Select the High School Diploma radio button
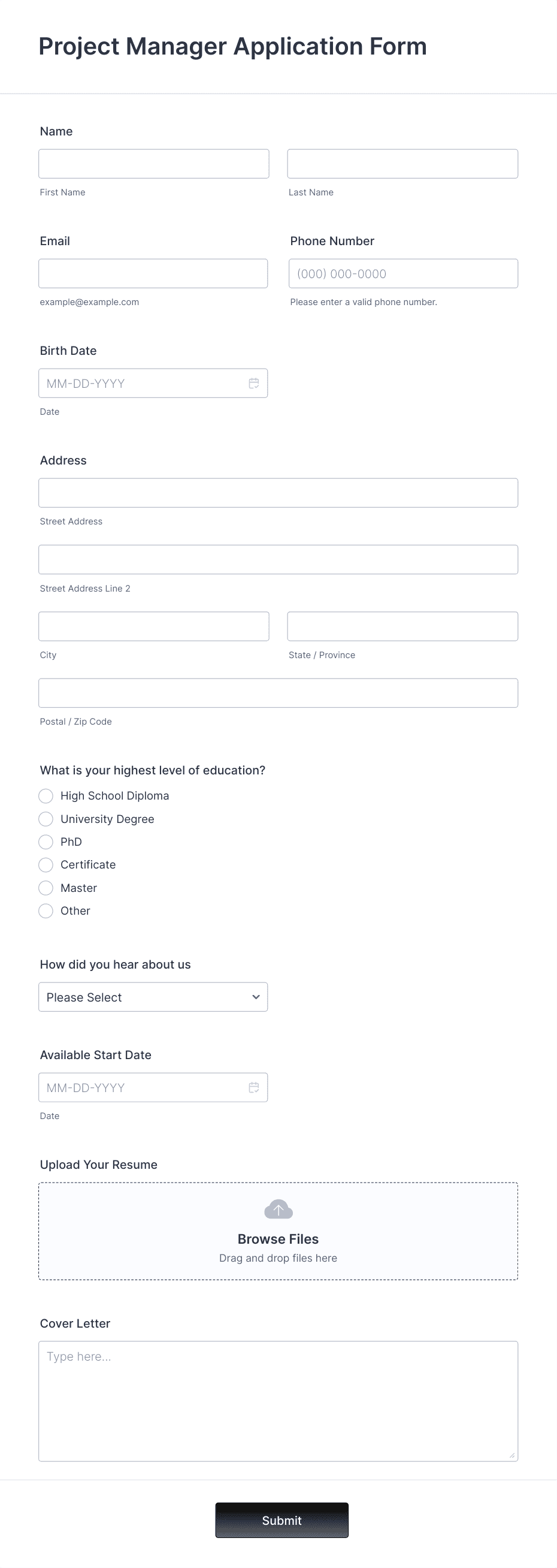This screenshot has width=557, height=1568. pyautogui.click(x=46, y=795)
